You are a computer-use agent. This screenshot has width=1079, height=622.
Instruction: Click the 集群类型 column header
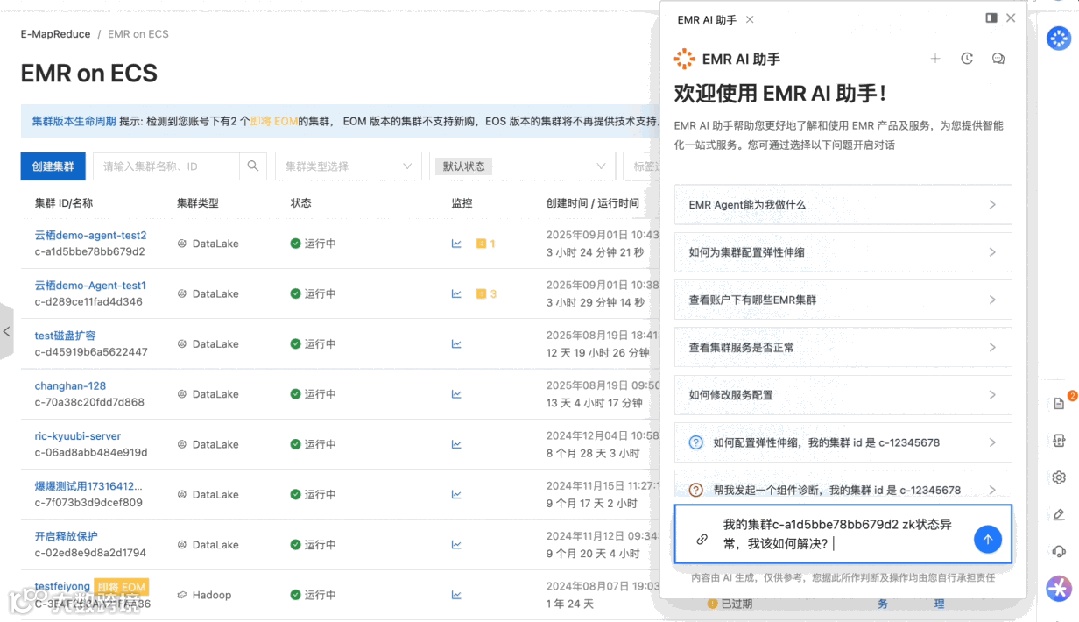(197, 203)
